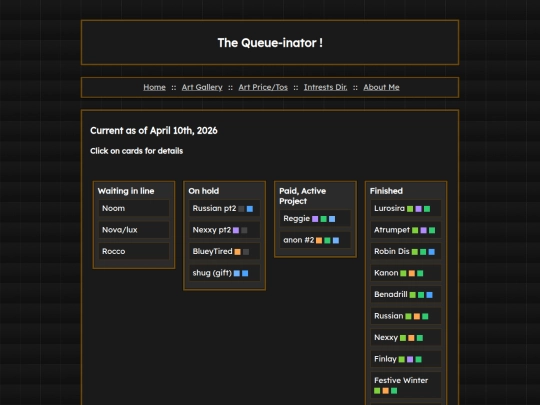Open the Finlay card
The width and height of the screenshot is (540, 405).
point(406,359)
